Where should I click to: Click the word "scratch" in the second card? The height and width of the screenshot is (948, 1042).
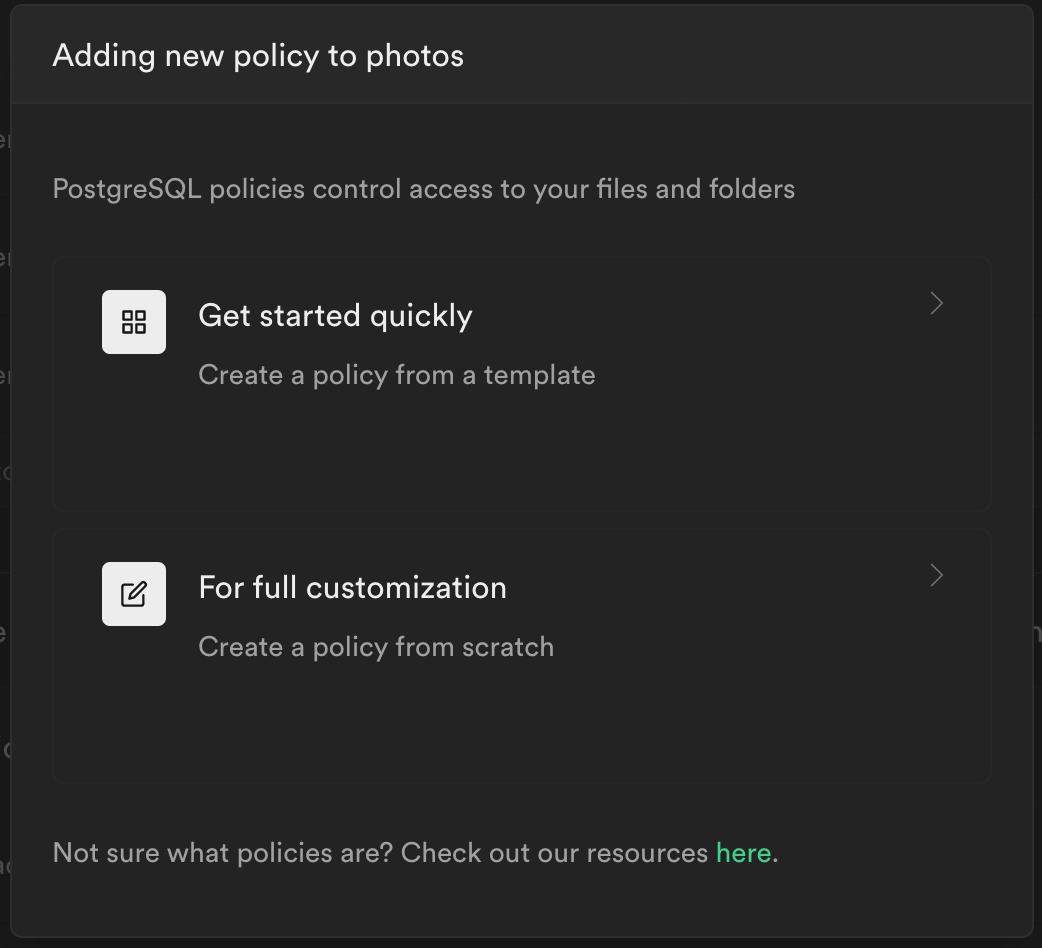tap(508, 647)
